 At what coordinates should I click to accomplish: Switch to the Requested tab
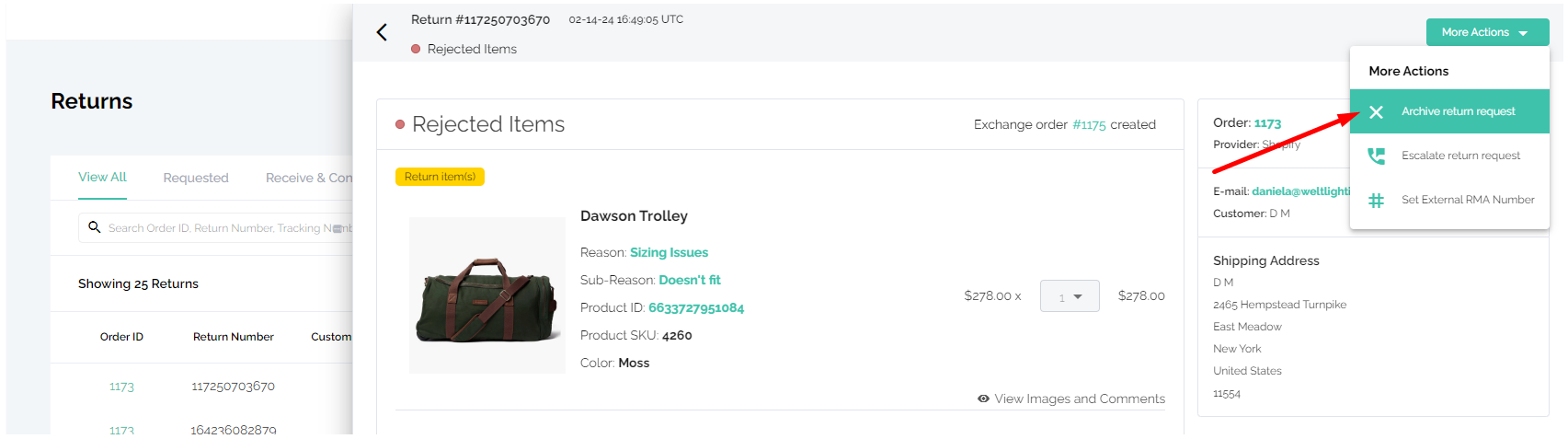click(x=196, y=178)
